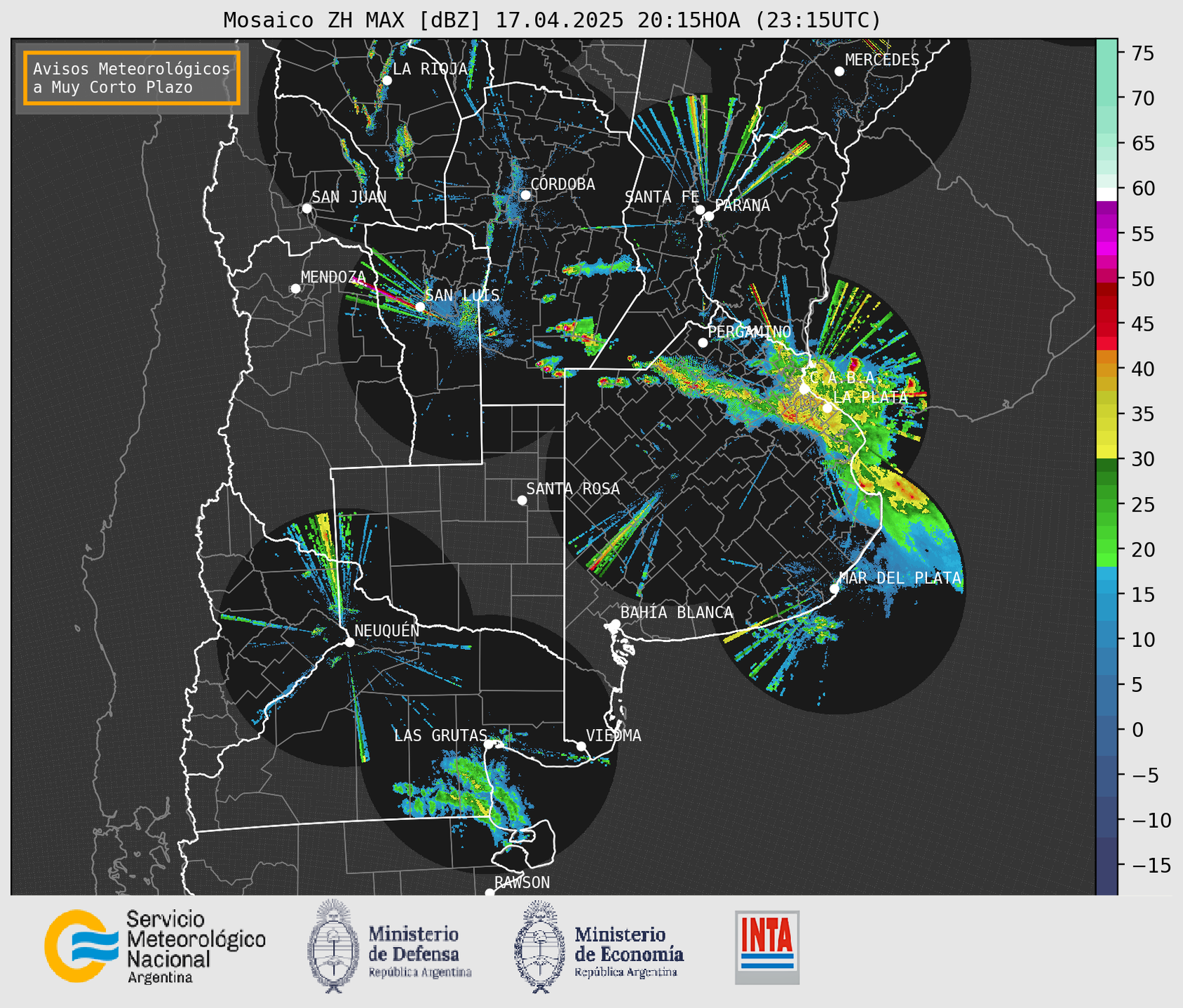1183x1008 pixels.
Task: Click the MENDOZA city marker dot
Action: pos(296,288)
